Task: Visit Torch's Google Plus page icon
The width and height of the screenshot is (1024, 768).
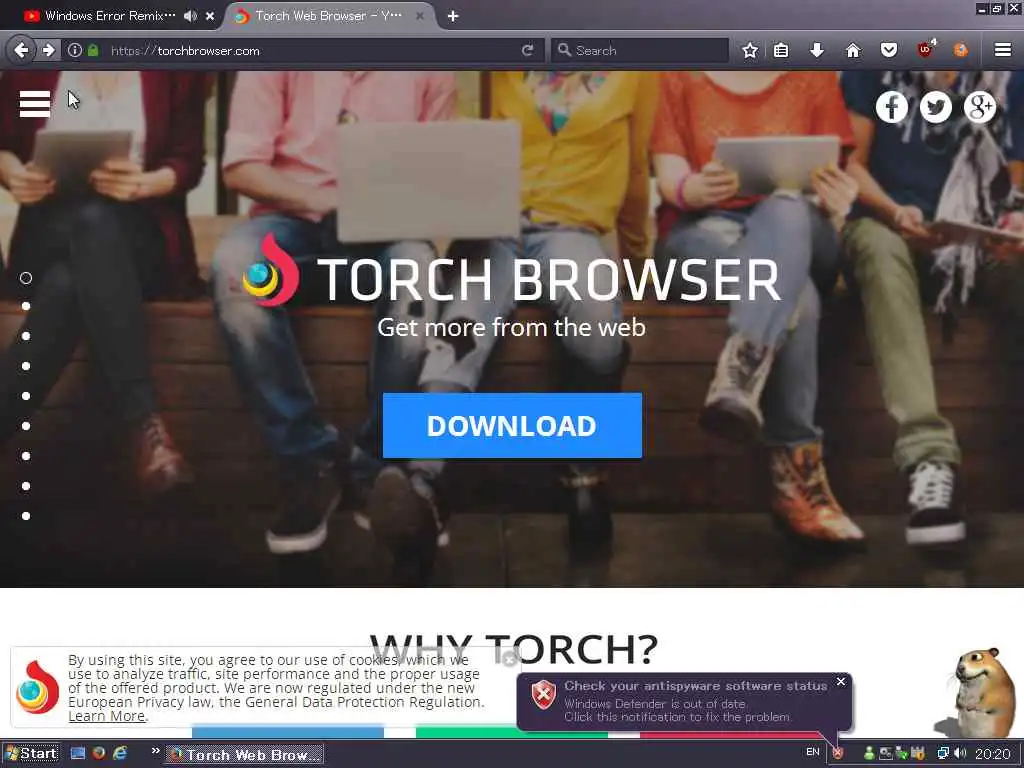Action: 980,107
